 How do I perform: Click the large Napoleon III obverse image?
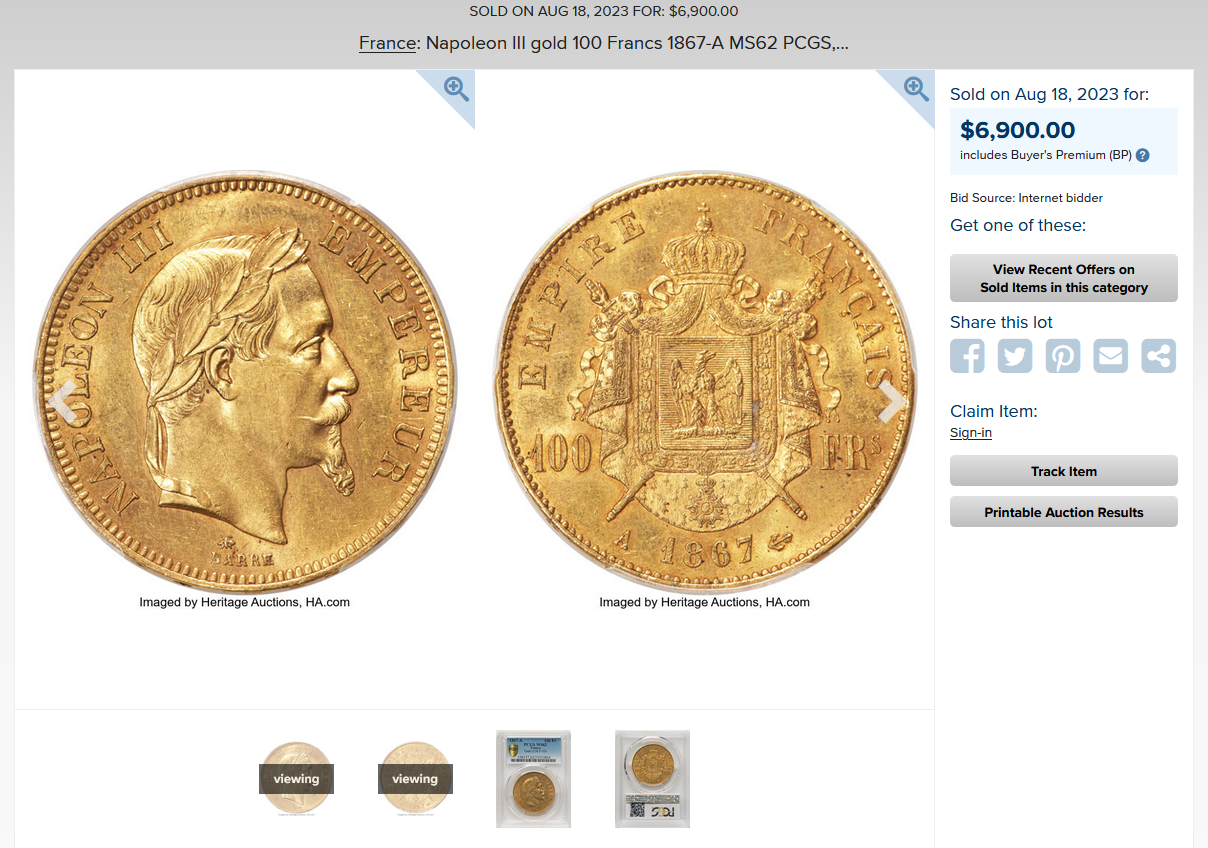[245, 382]
